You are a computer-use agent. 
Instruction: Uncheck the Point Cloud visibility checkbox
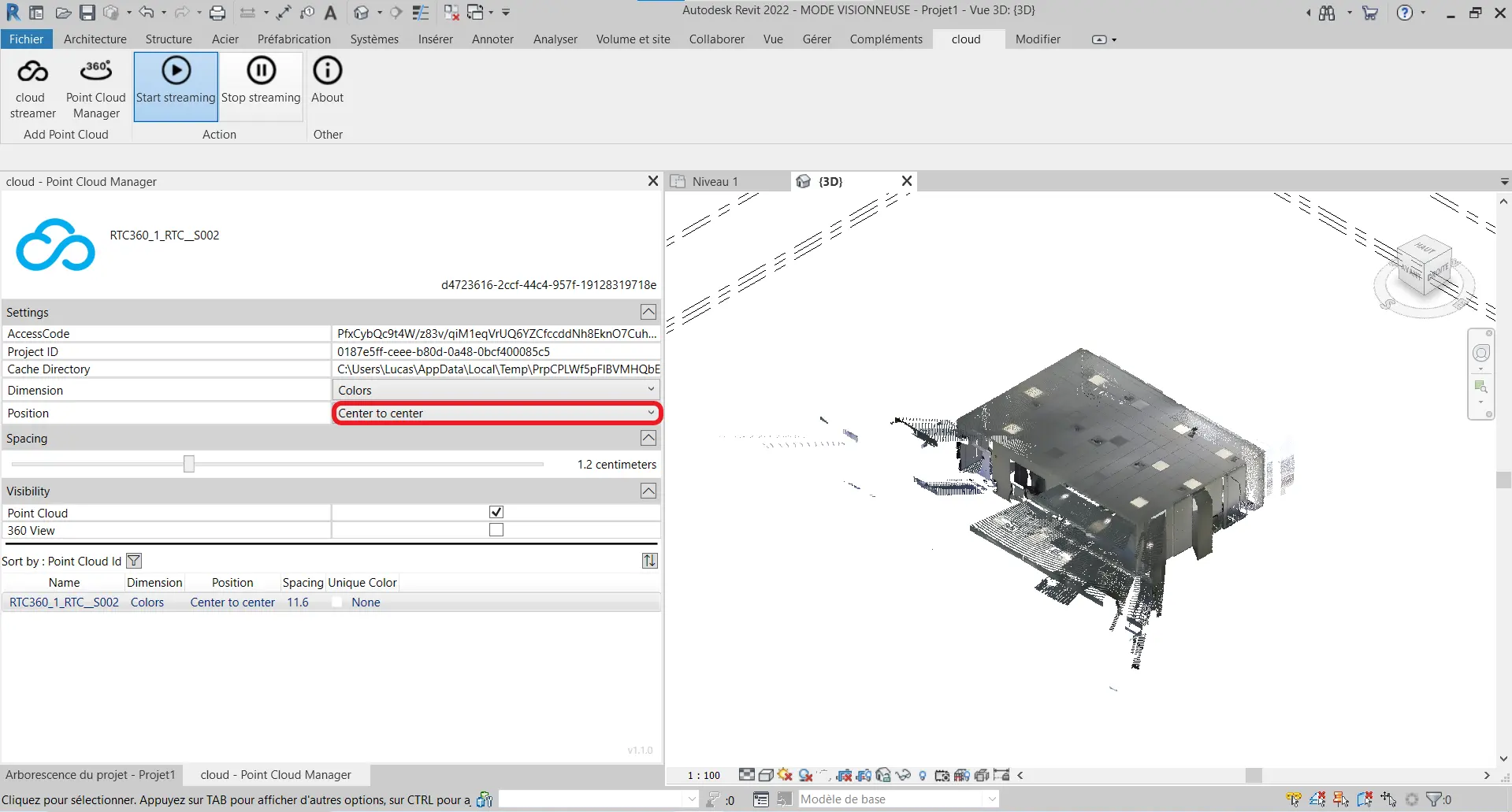(x=496, y=512)
